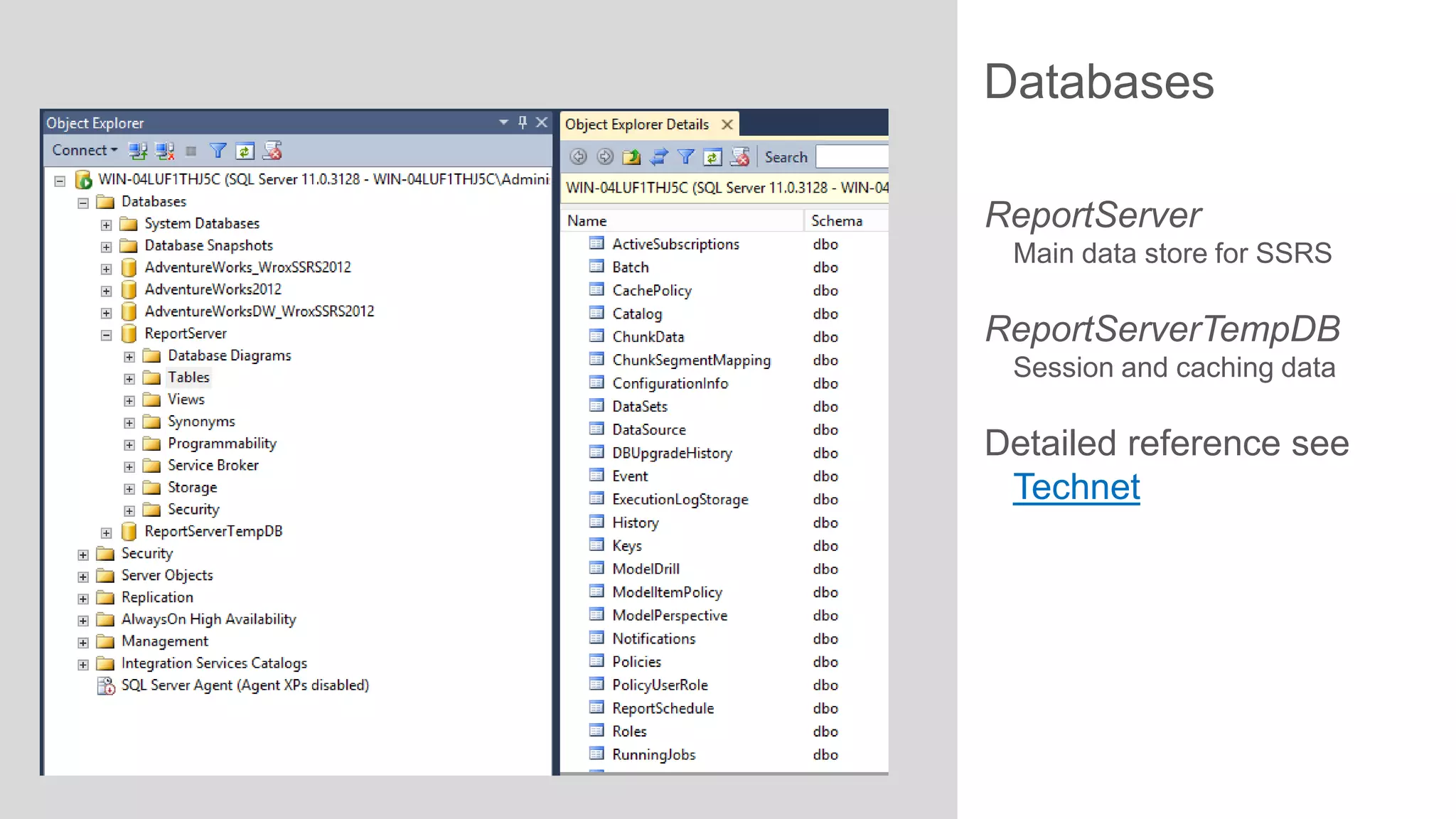Click Synchronize icon in Details toolbar
This screenshot has height=819, width=1456.
(x=659, y=156)
